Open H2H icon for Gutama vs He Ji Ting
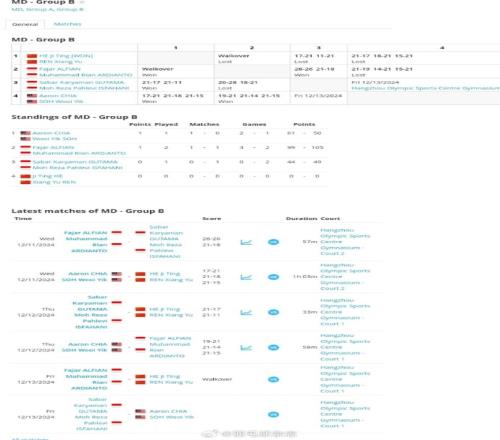 point(273,312)
